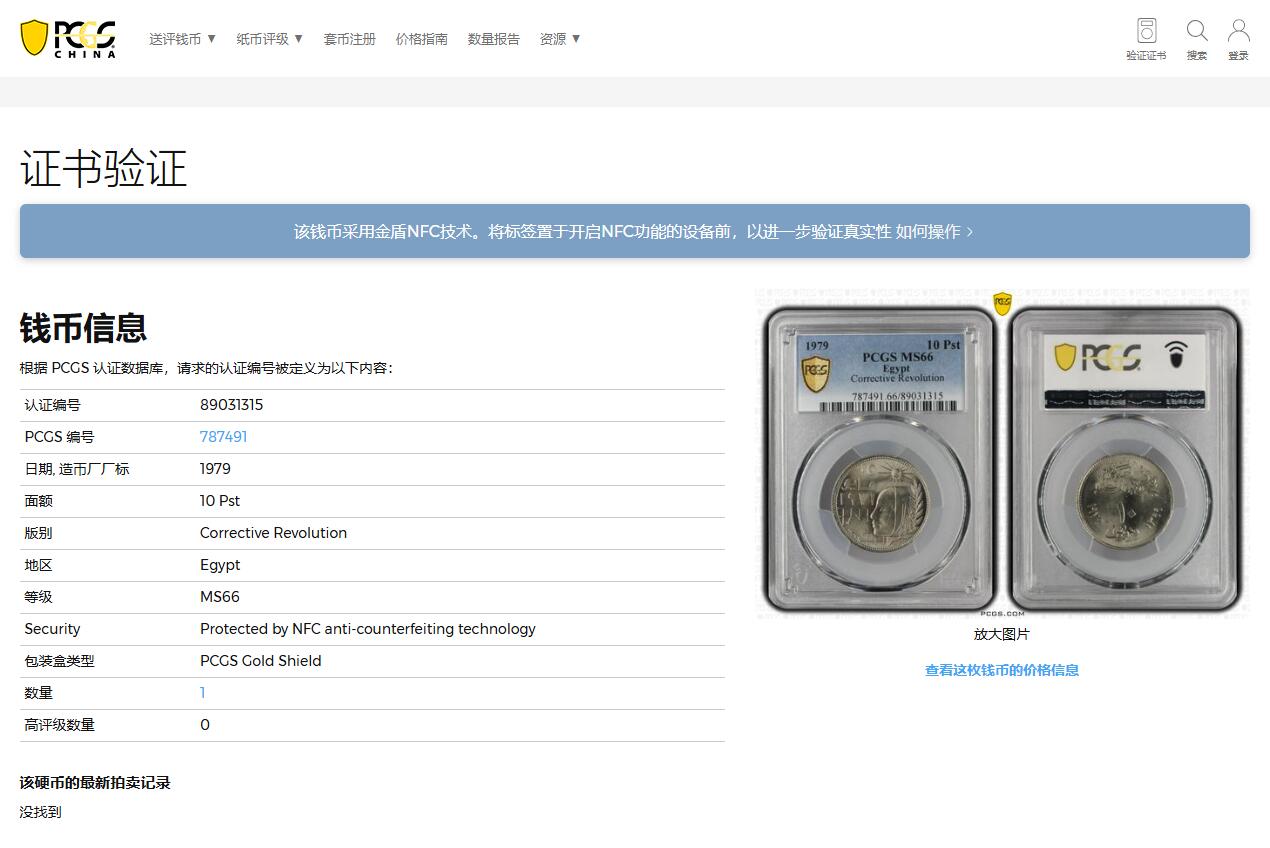The image size is (1270, 848).
Task: Click the 该硬币的最新拍卖记录 heading
Action: tap(96, 783)
